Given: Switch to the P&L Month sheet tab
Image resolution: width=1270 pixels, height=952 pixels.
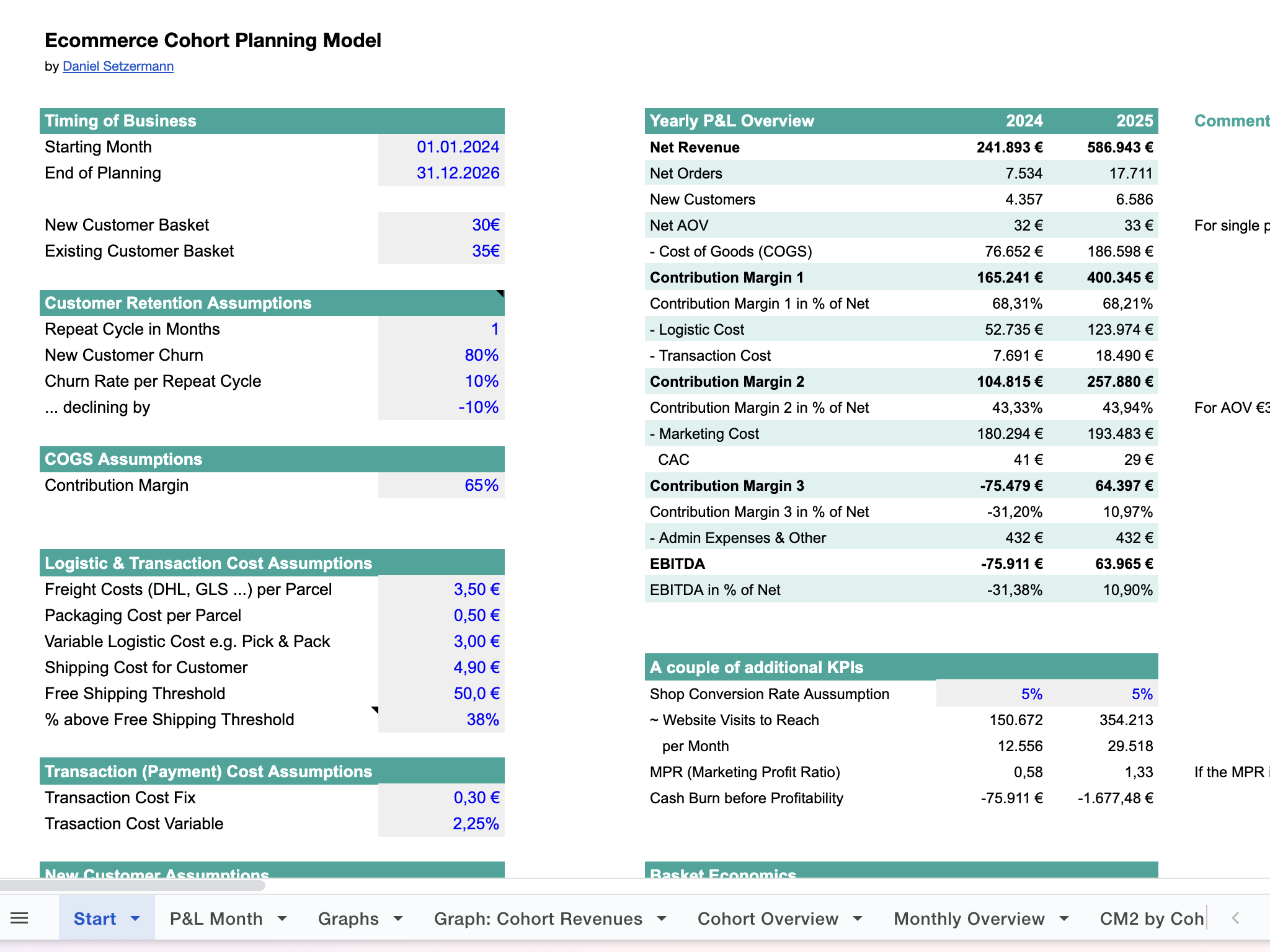Looking at the screenshot, I should click(216, 918).
